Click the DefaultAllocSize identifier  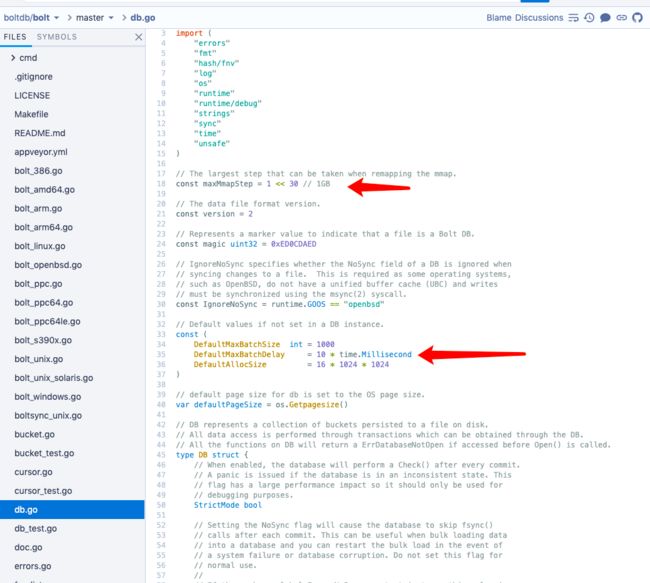tap(230, 364)
